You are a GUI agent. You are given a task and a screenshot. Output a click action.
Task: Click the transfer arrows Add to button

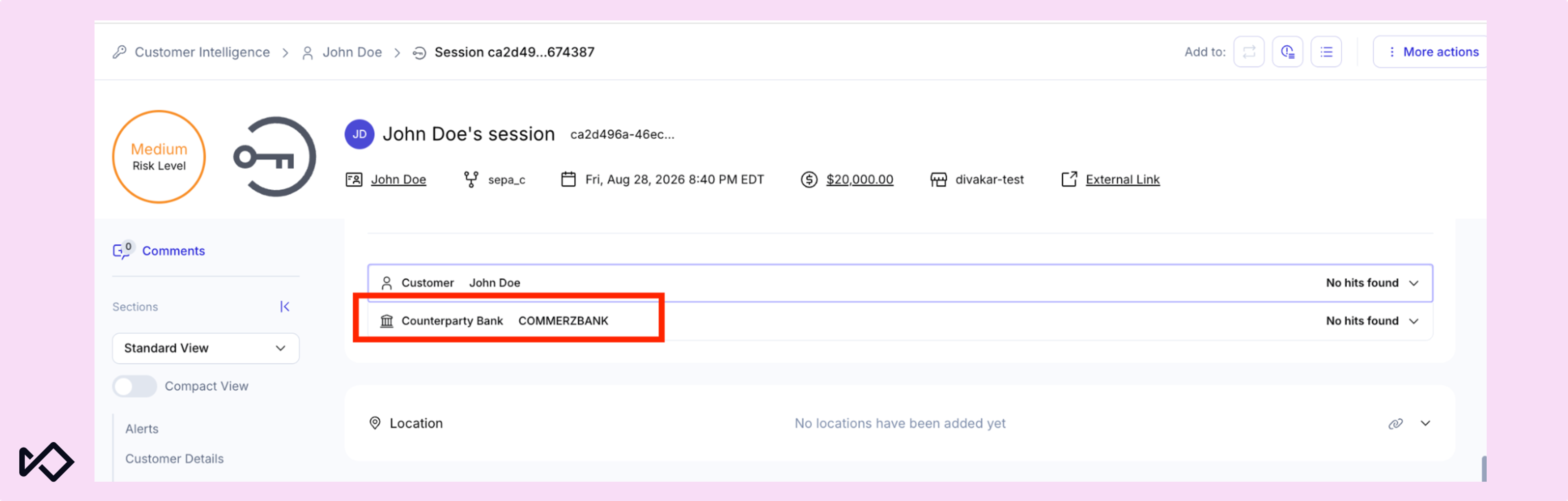coord(1248,52)
